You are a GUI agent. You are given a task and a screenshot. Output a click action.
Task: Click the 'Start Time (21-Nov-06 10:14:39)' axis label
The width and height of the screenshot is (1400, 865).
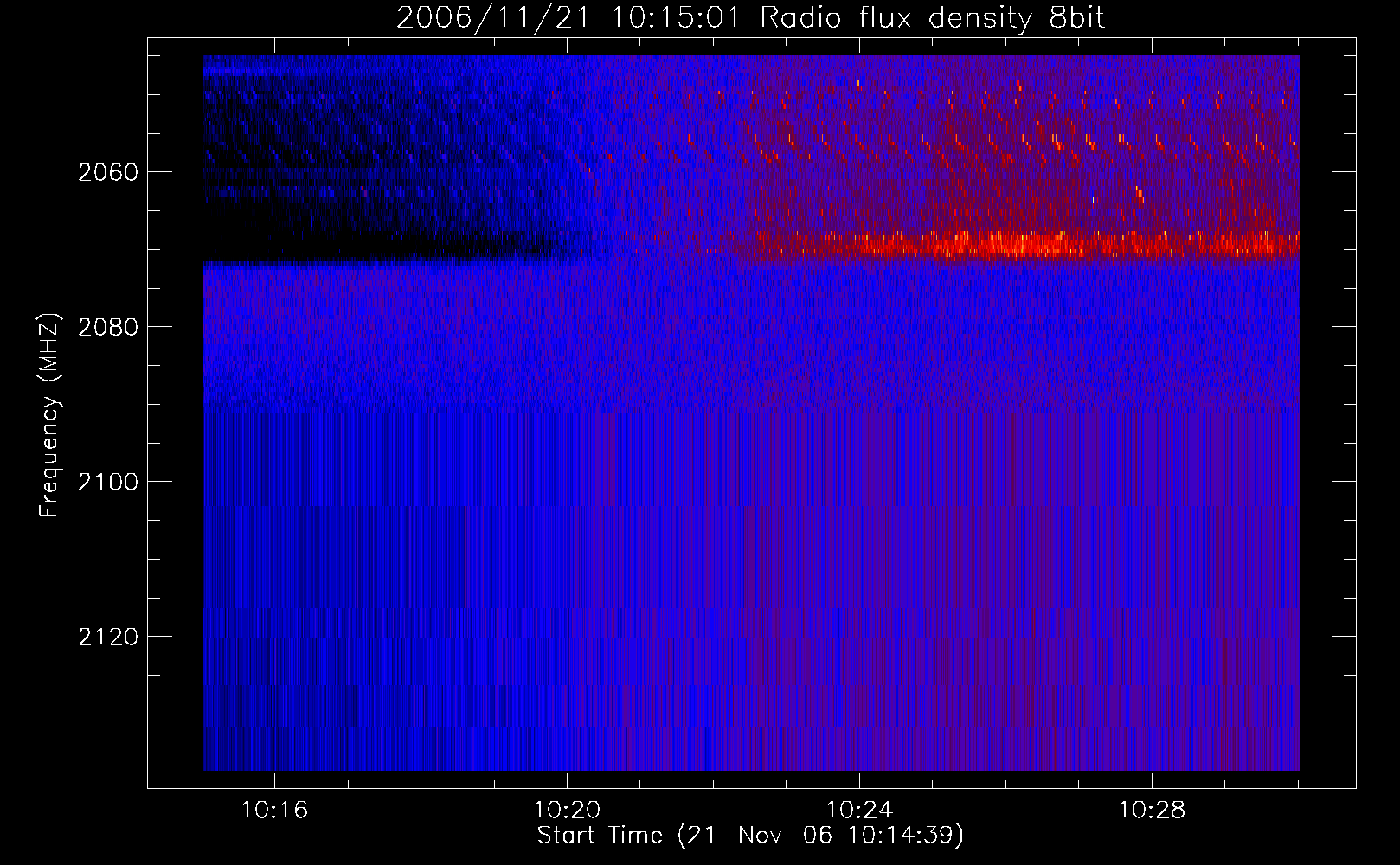pos(750,836)
